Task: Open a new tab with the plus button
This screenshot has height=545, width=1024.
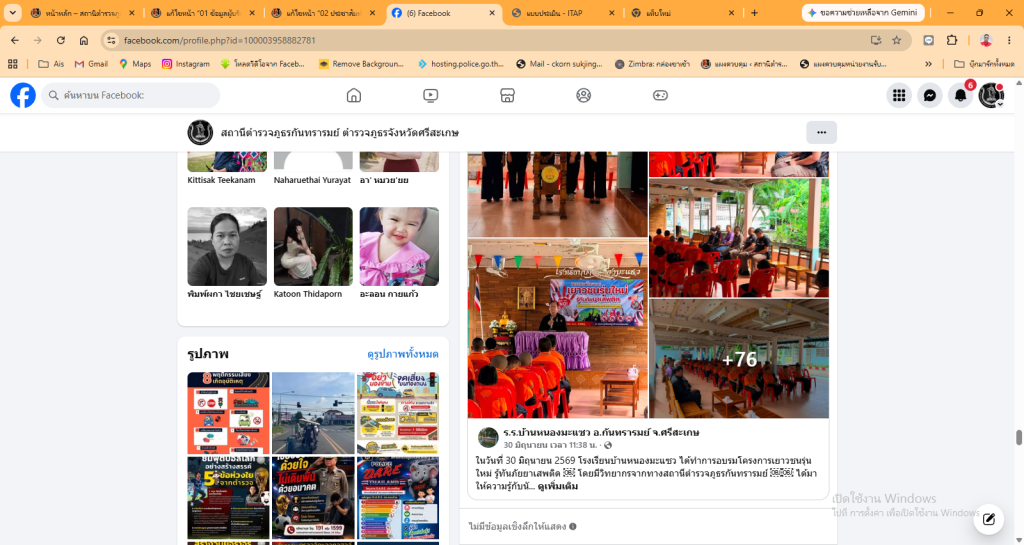Action: tap(754, 13)
